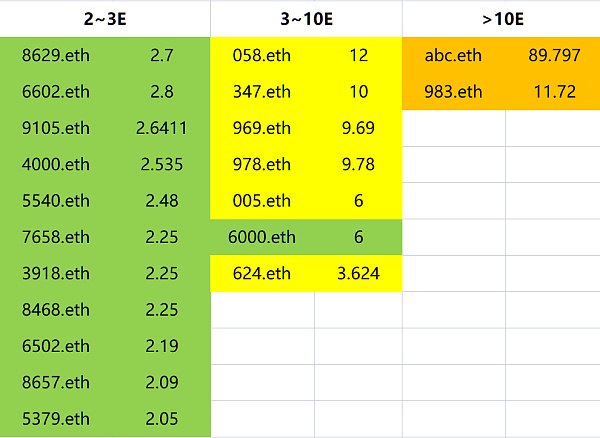The image size is (600, 438).
Task: Click the 2.19 value cell
Action: [161, 345]
